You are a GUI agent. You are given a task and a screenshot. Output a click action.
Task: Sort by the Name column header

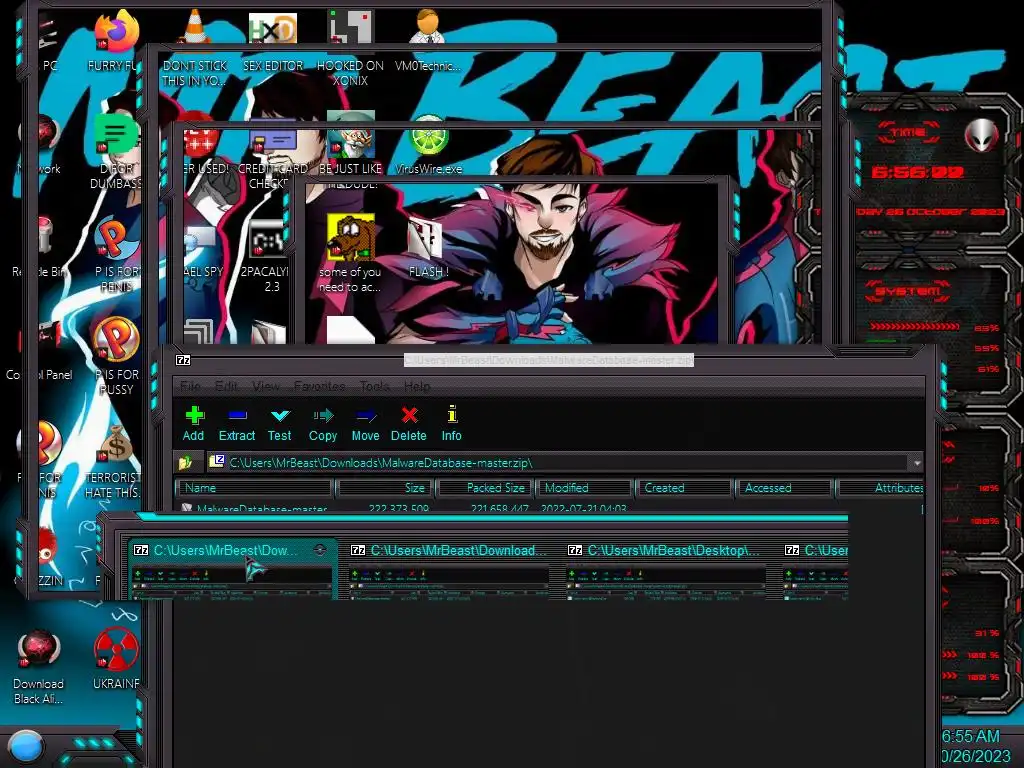click(x=254, y=488)
